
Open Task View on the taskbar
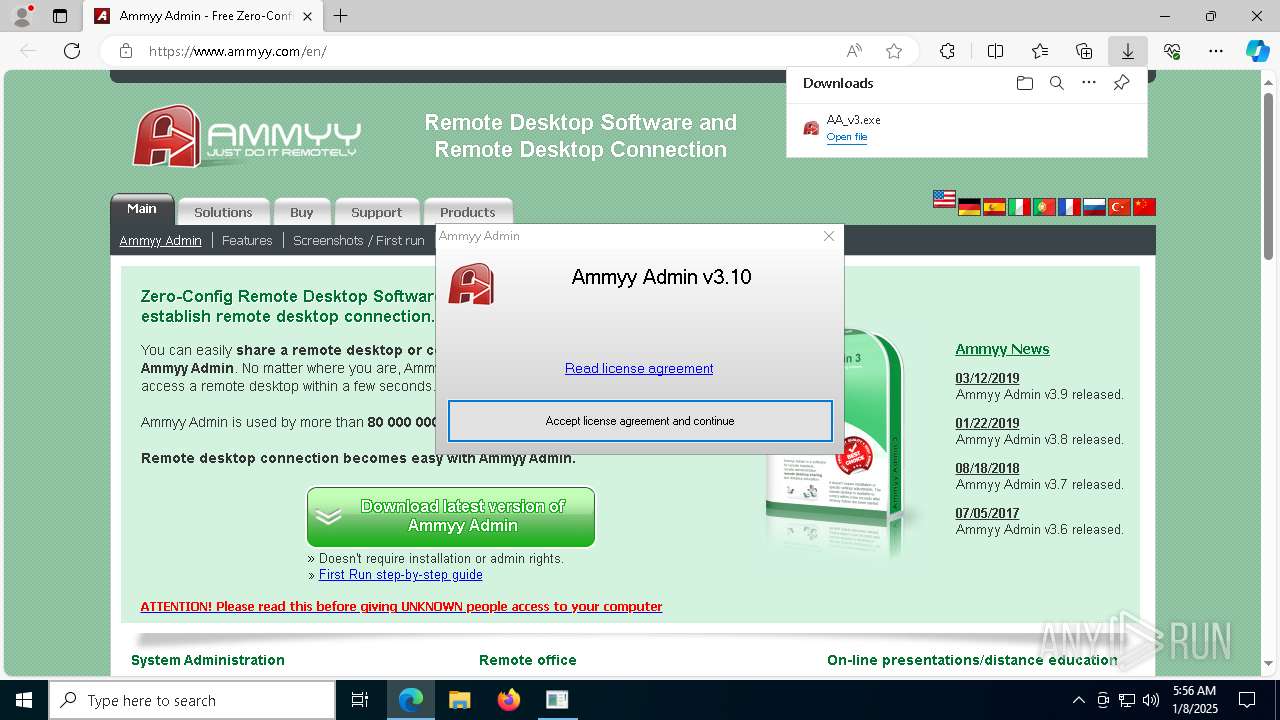click(x=360, y=700)
